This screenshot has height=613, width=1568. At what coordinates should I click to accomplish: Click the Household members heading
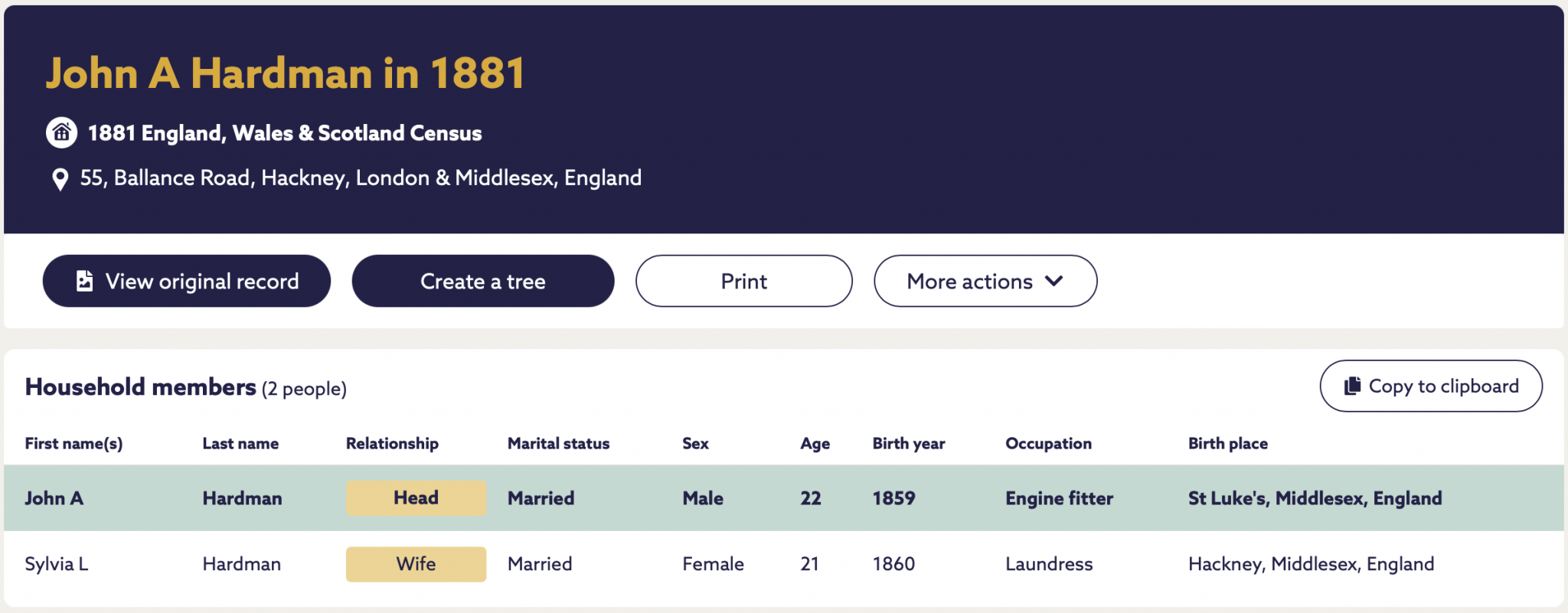click(141, 386)
